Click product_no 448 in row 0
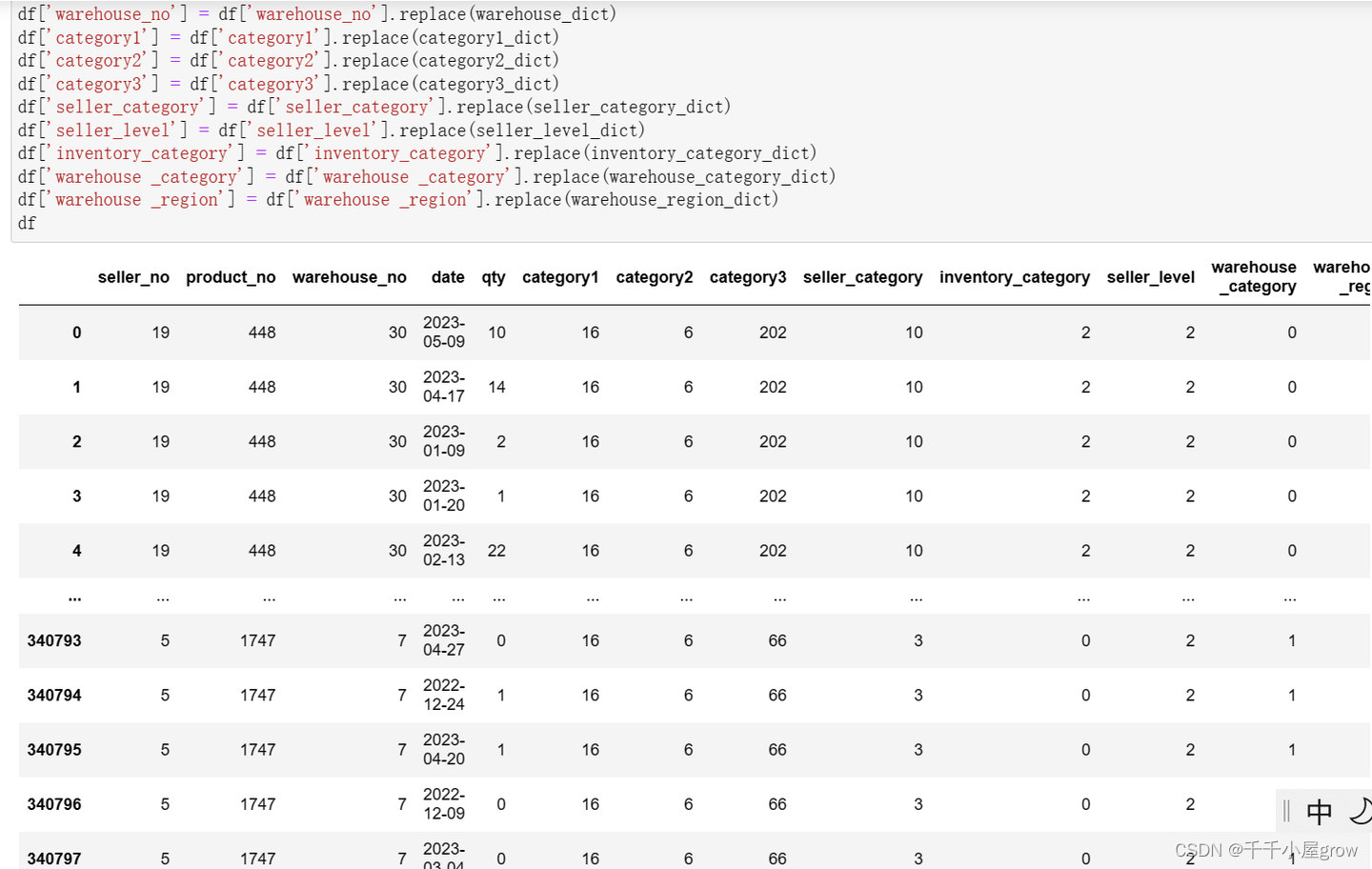The image size is (1372, 869). coord(262,333)
